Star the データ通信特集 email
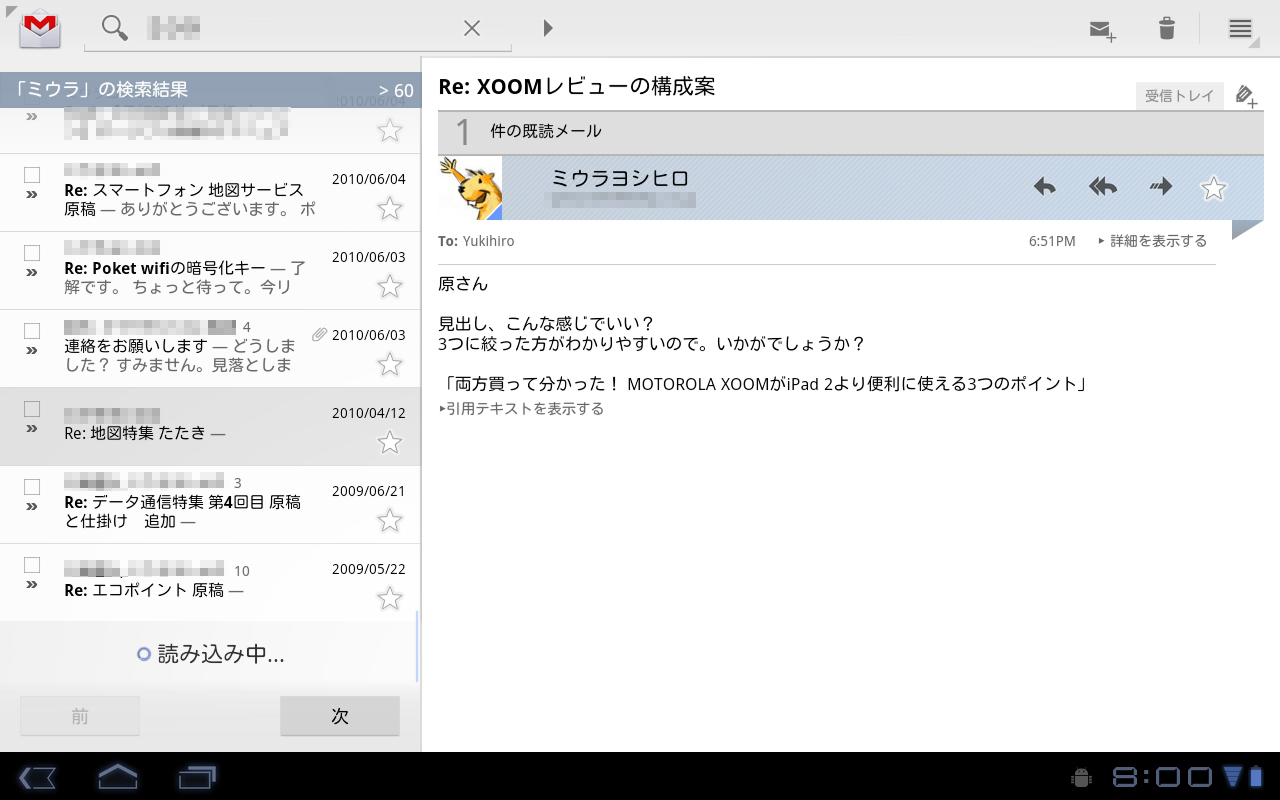1280x800 pixels. [x=390, y=520]
